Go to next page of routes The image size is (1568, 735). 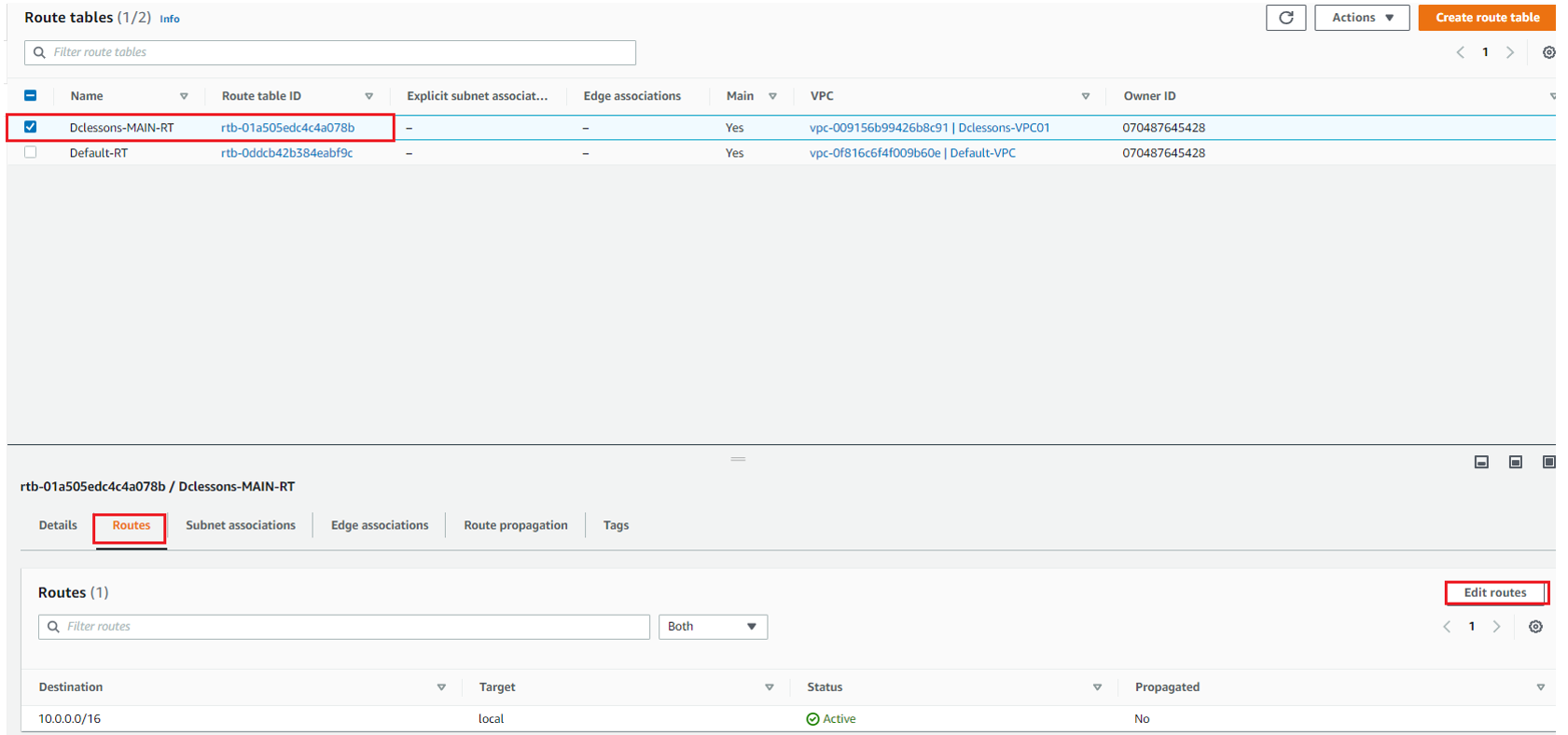pos(1496,627)
